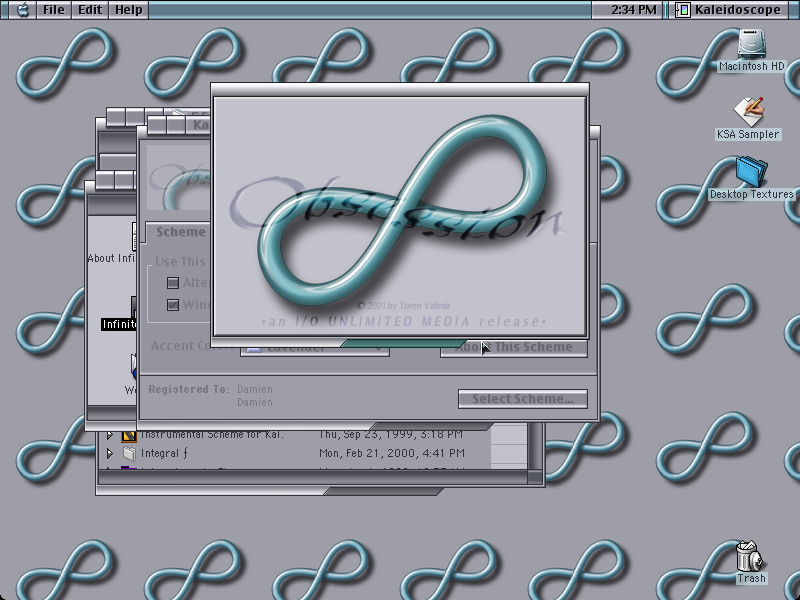800x600 pixels.
Task: Select the Desktop Textures folder icon
Action: click(752, 171)
